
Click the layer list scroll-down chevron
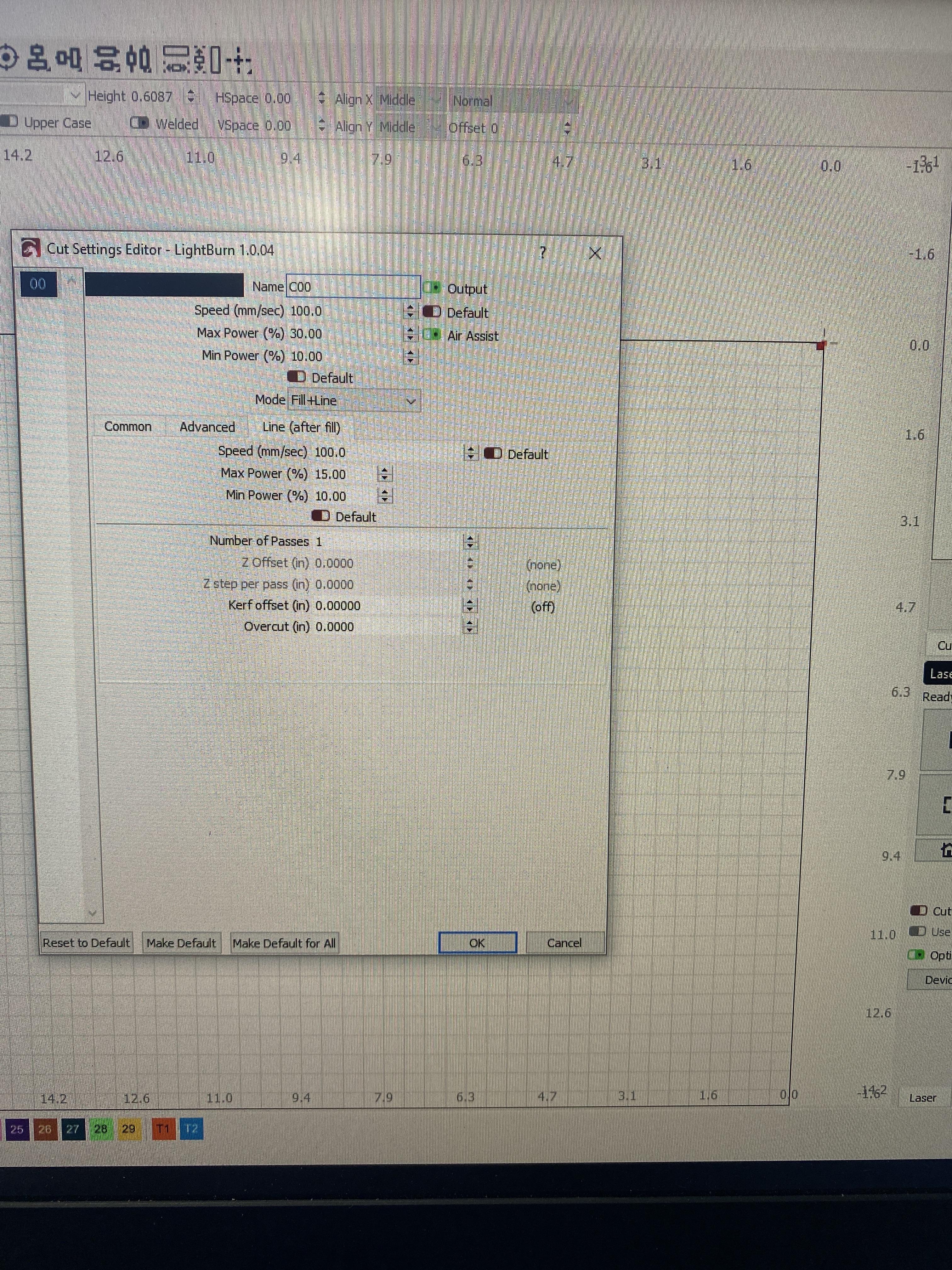pos(92,912)
